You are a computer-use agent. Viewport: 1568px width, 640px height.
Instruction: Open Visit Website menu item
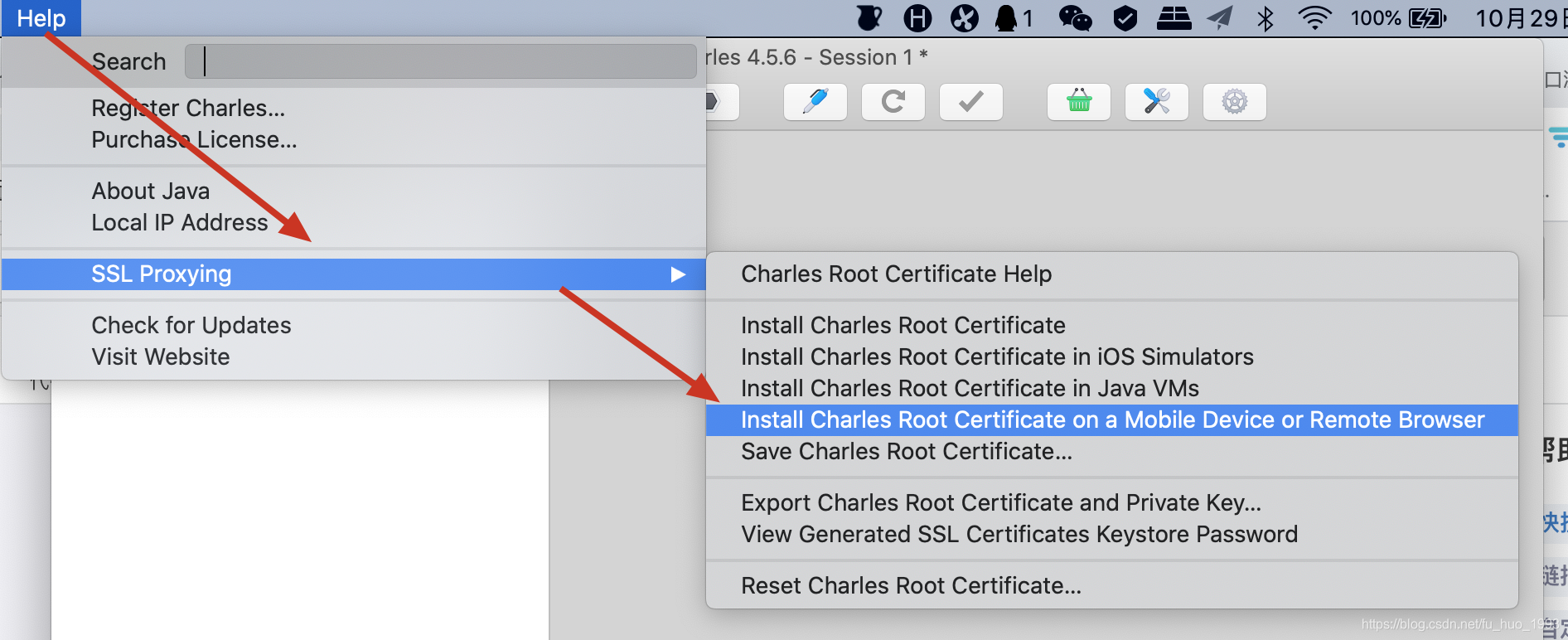pos(160,356)
